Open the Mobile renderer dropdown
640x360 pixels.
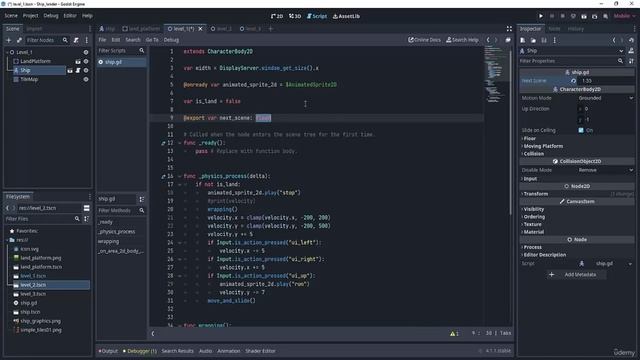(624, 16)
